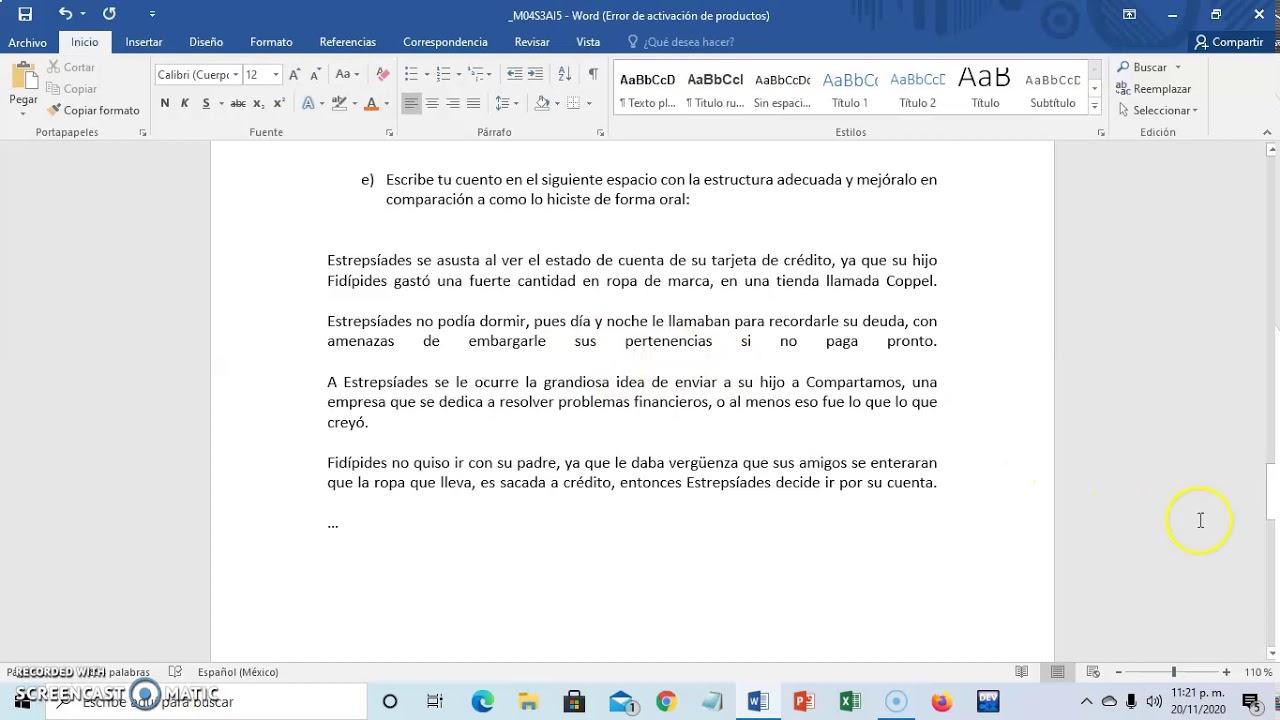Screen dimensions: 1280x720
Task: Apply the Subtítulo style
Action: (1052, 88)
